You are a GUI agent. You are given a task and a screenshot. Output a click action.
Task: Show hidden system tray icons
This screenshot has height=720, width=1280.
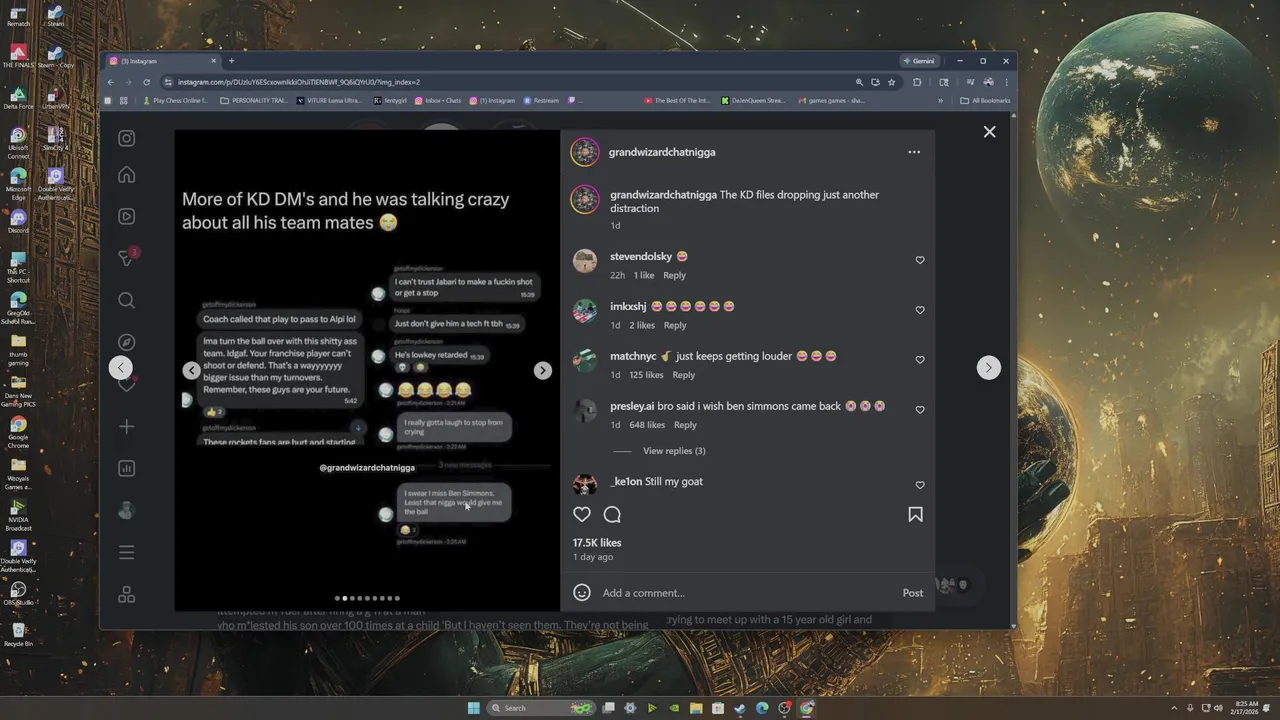1175,708
